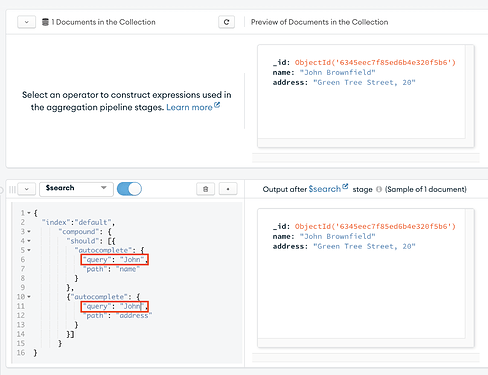Click the "1 Documents in the Collection" label
Viewport: 488px width, 375px height.
[103, 22]
